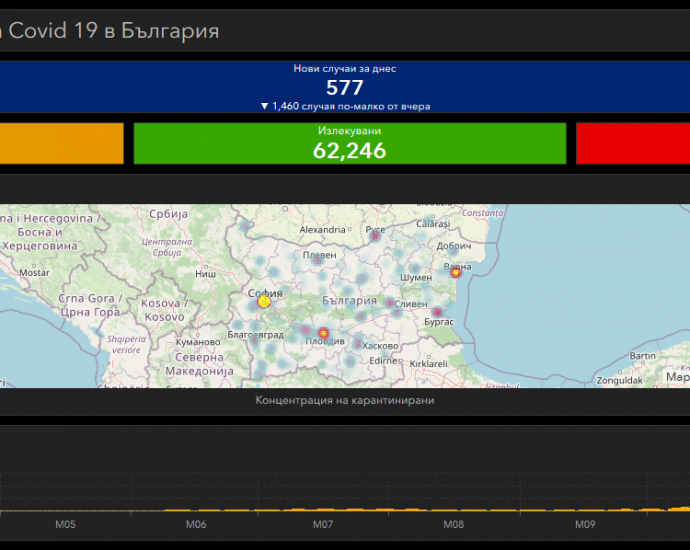Click the 'Alexandria' label on map
Viewport: 690px width, 550px height.
click(x=323, y=230)
